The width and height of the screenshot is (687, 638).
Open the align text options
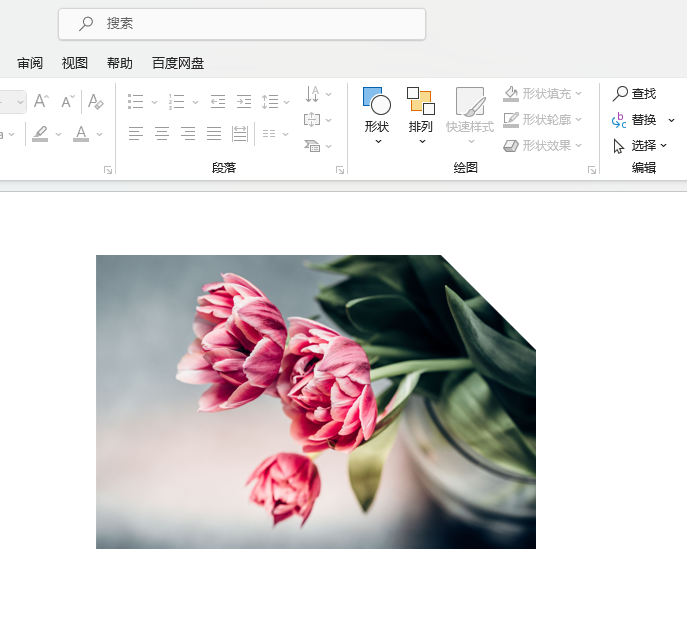click(x=318, y=120)
